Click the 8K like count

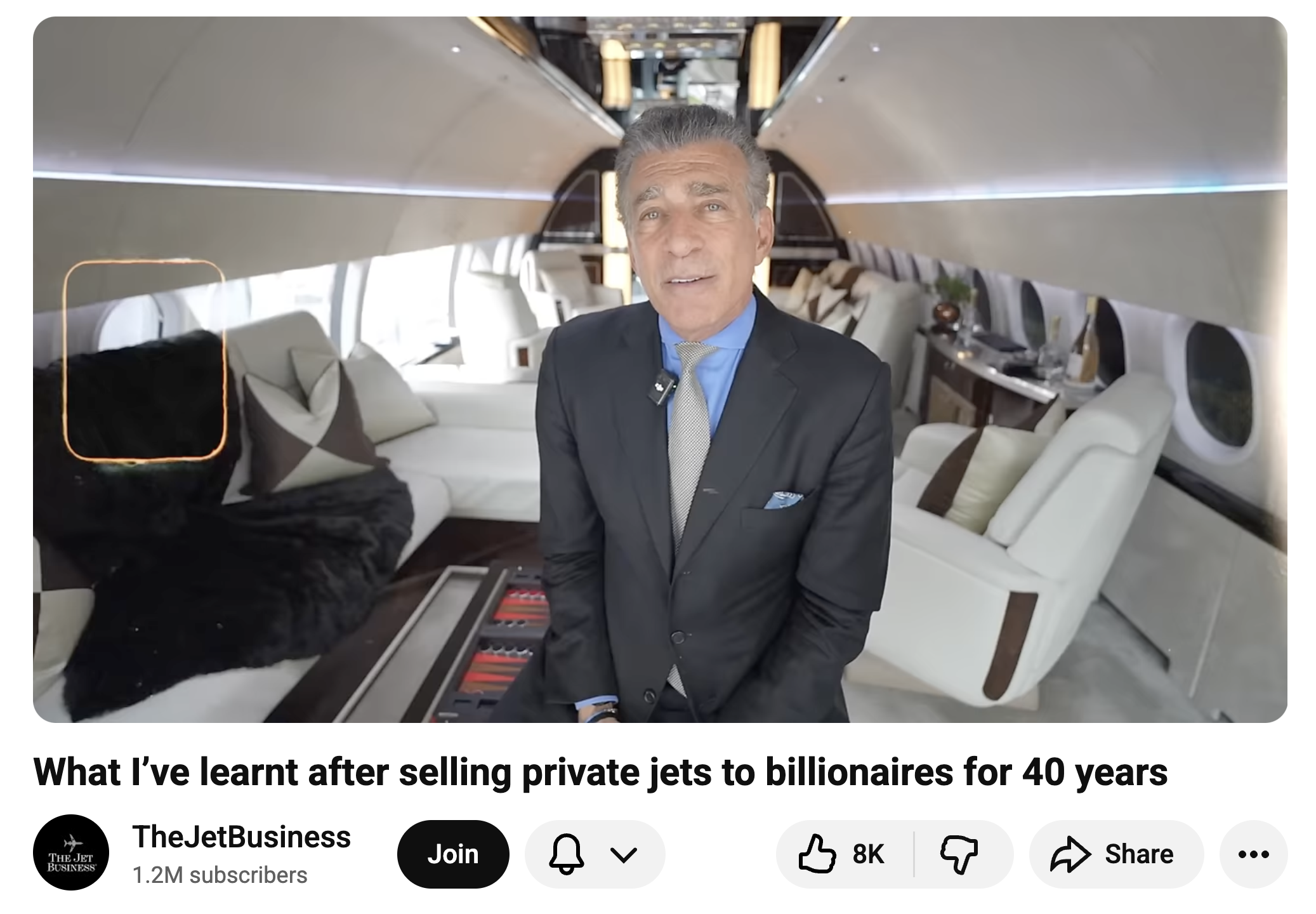[868, 854]
